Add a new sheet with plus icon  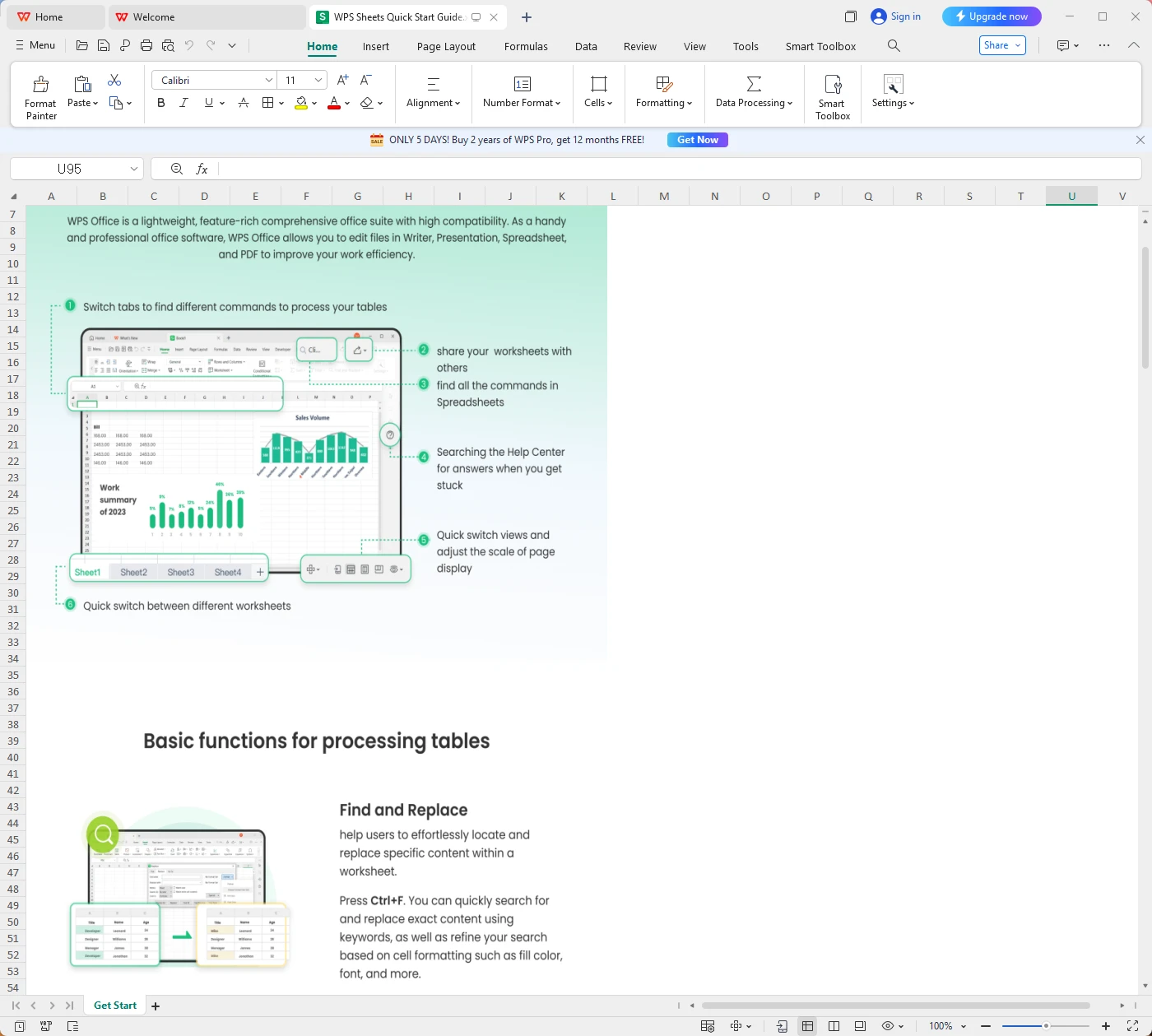156,1006
